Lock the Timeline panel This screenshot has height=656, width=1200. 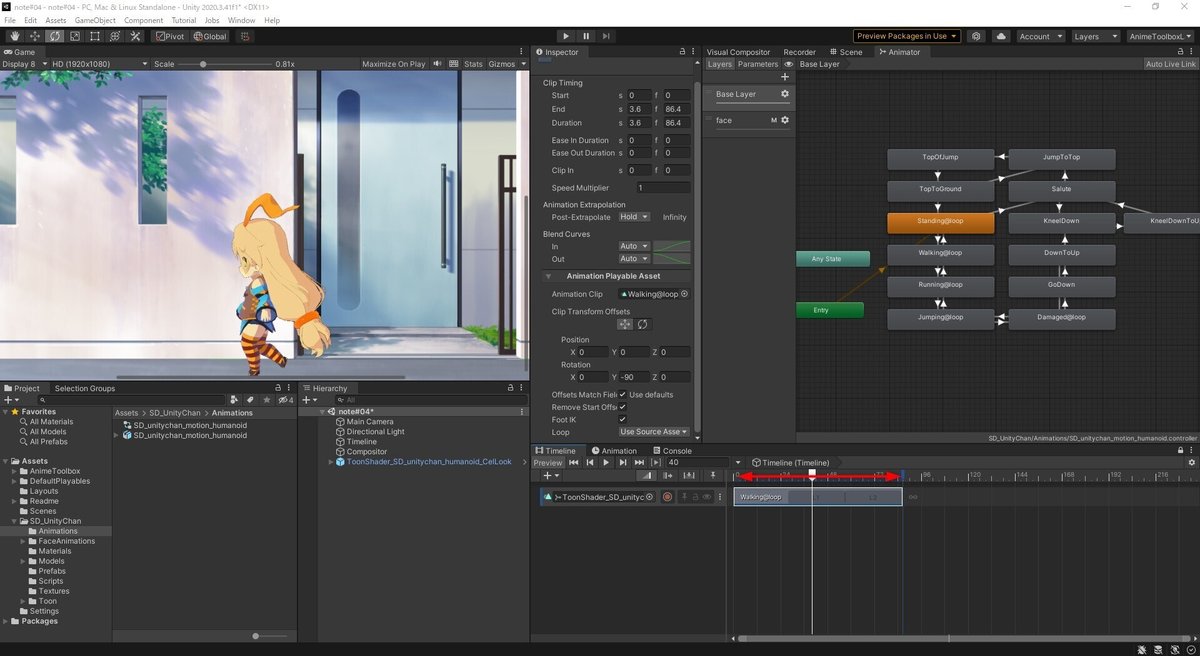tap(1180, 451)
